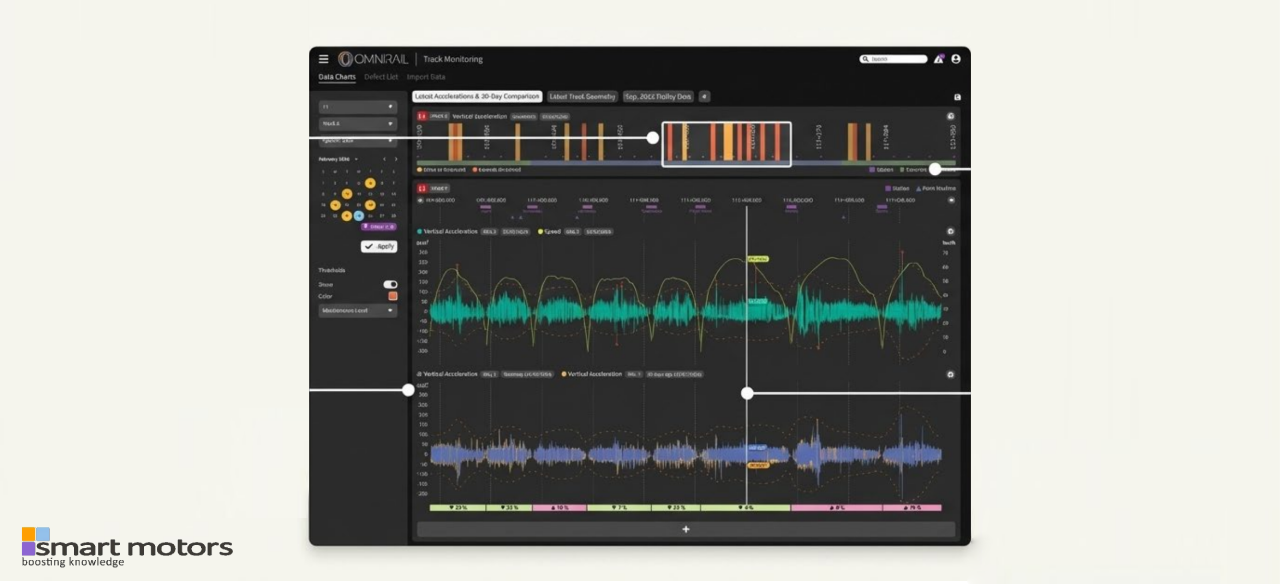This screenshot has height=584, width=1280.
Task: Select the green 7 % segment
Action: 618,508
